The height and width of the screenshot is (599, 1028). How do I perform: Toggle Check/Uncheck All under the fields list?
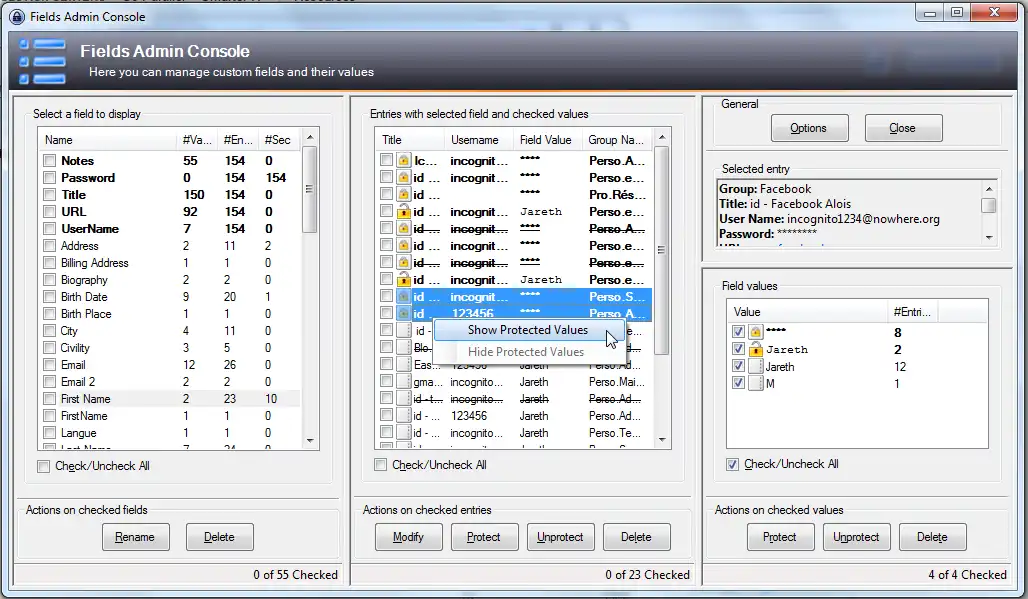[x=43, y=466]
